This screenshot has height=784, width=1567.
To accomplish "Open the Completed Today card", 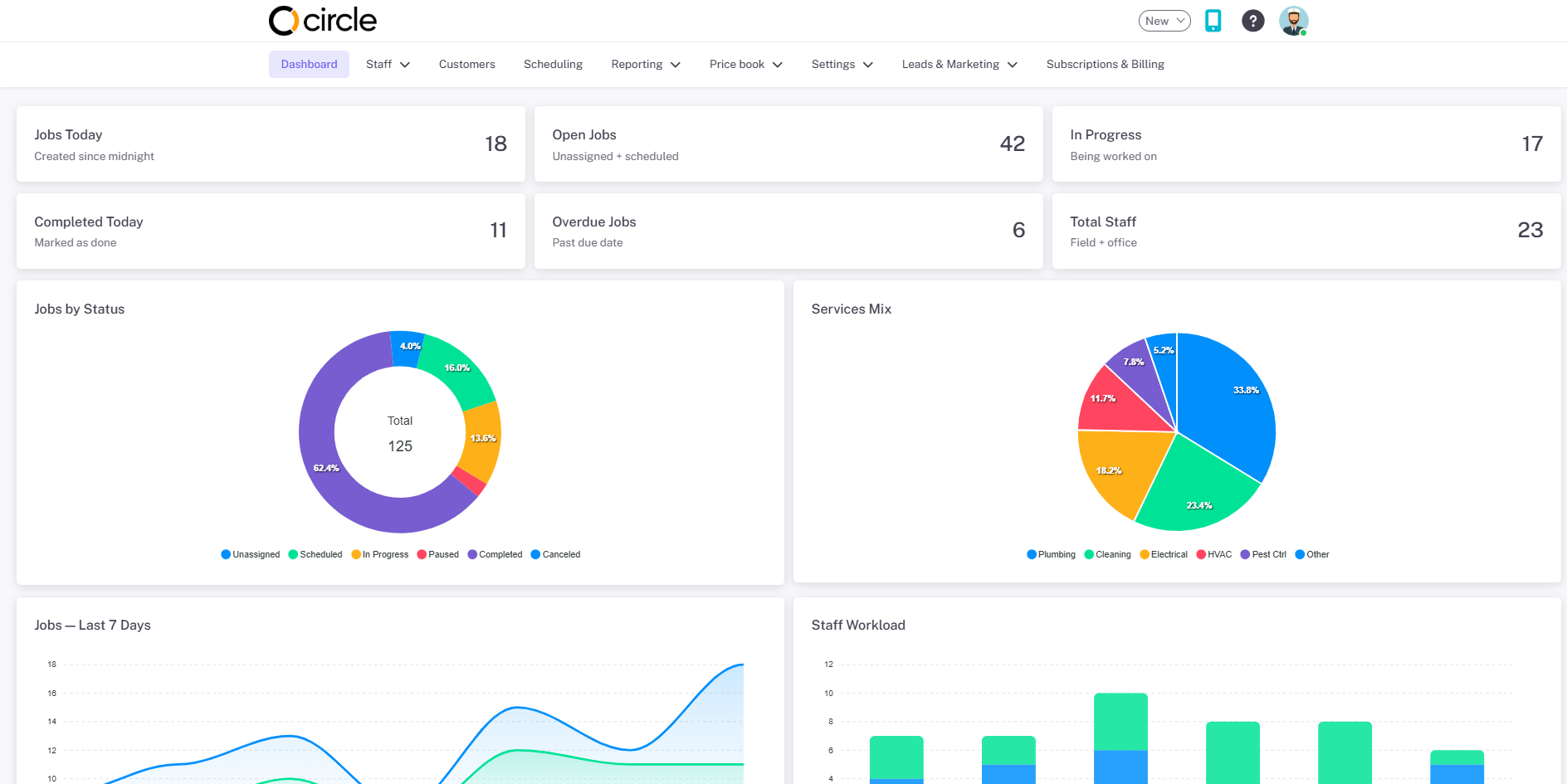I will [271, 231].
